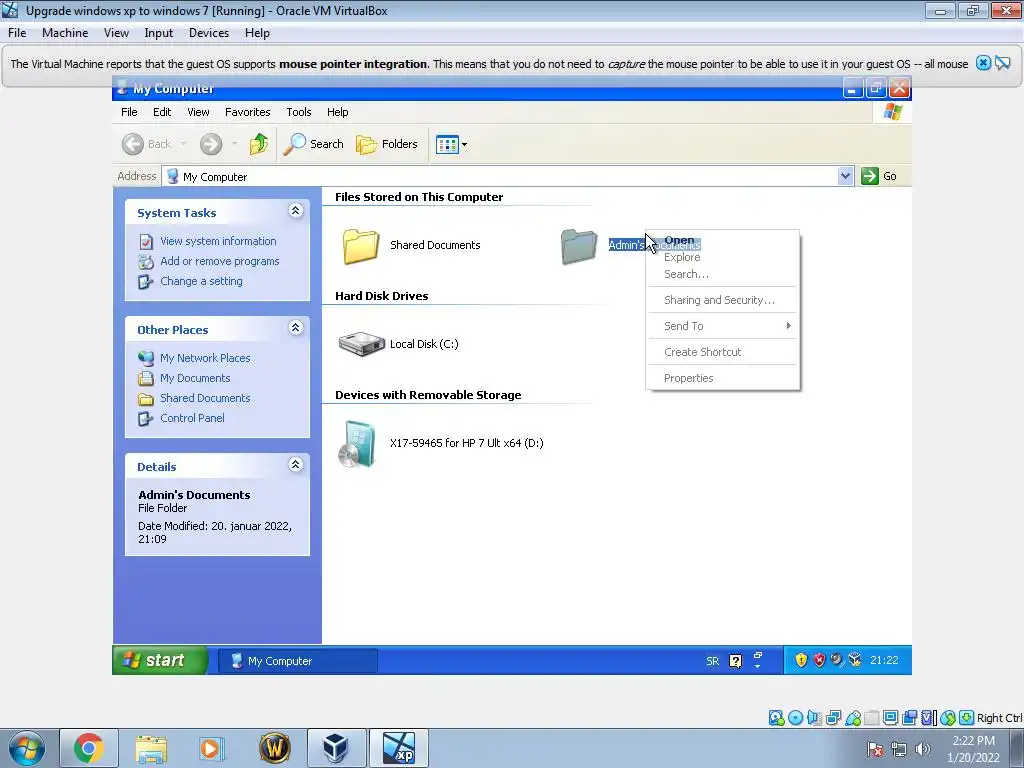Click VirtualBox display status icon
The height and width of the screenshot is (768, 1024).
pos(890,718)
